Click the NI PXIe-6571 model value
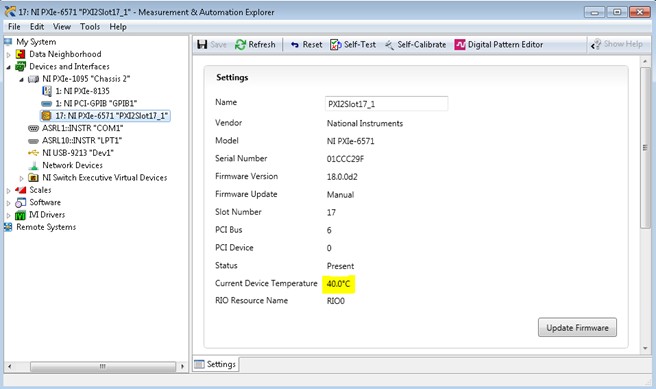Screen dimensions: 656x389 tap(351, 141)
